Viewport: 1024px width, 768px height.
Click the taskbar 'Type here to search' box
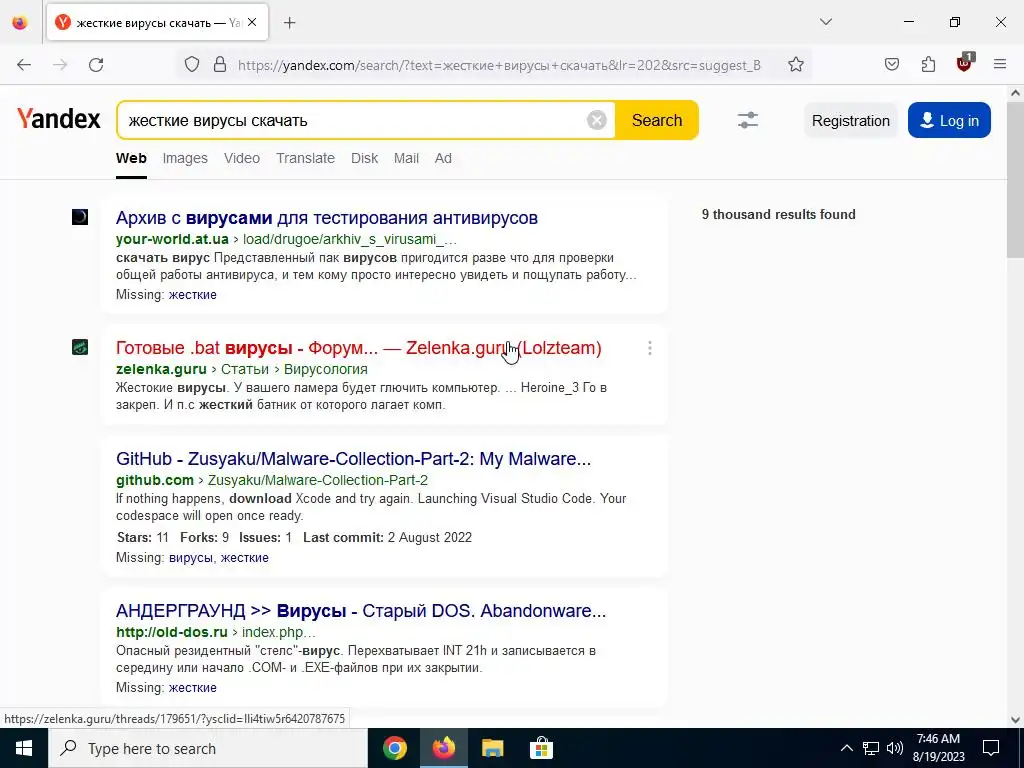point(208,748)
